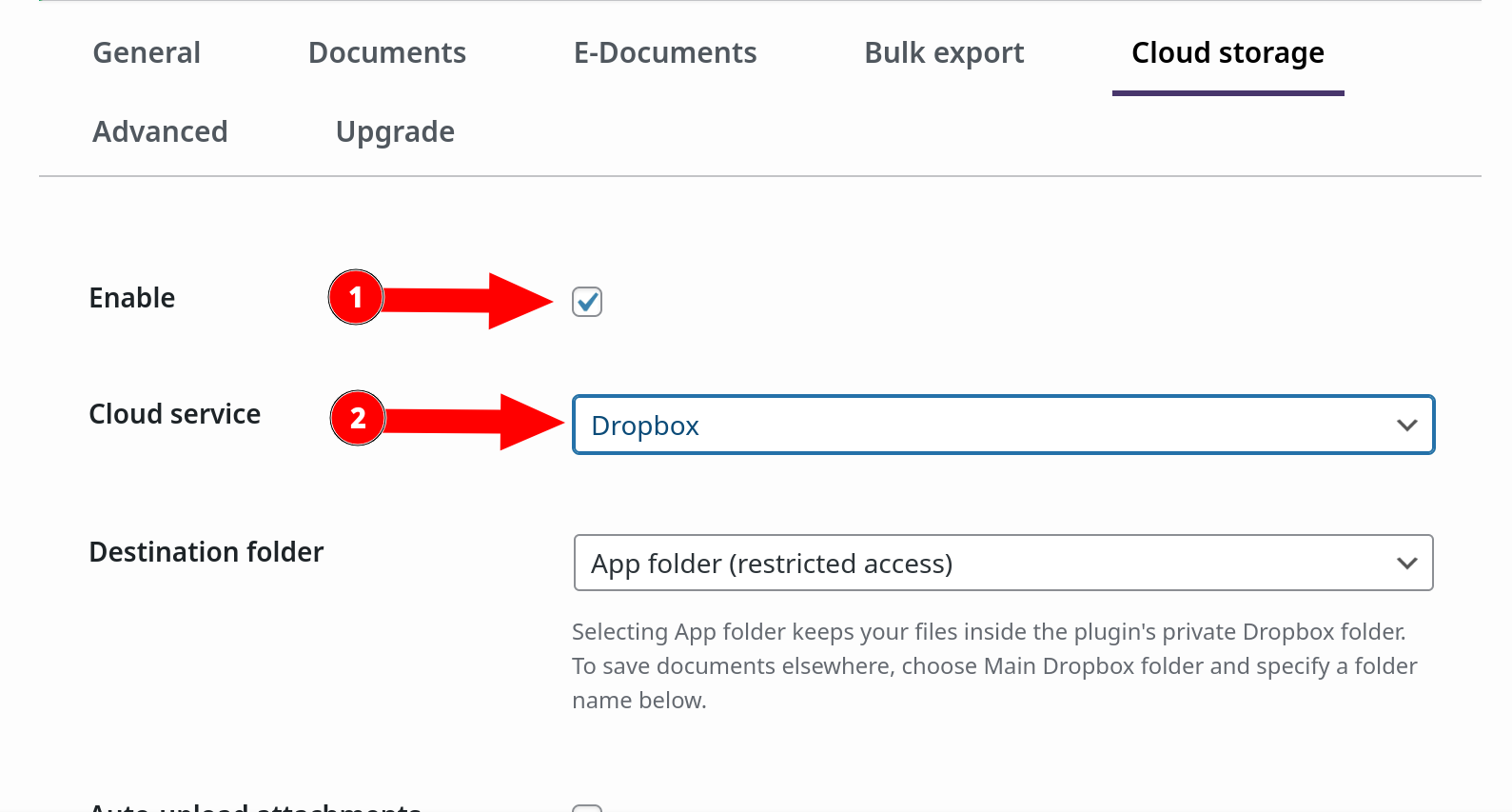Open the Upgrade tab
The image size is (1512, 812).
(x=394, y=131)
